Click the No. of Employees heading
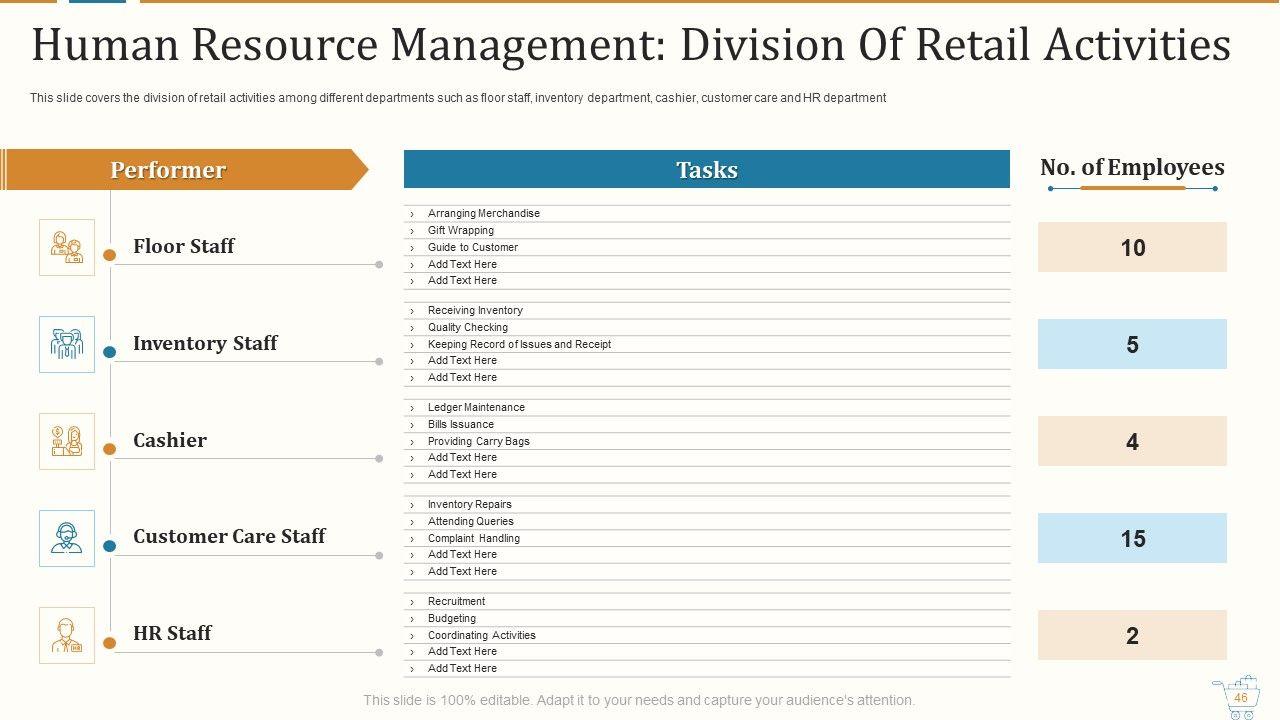The width and height of the screenshot is (1280, 720). (1132, 168)
